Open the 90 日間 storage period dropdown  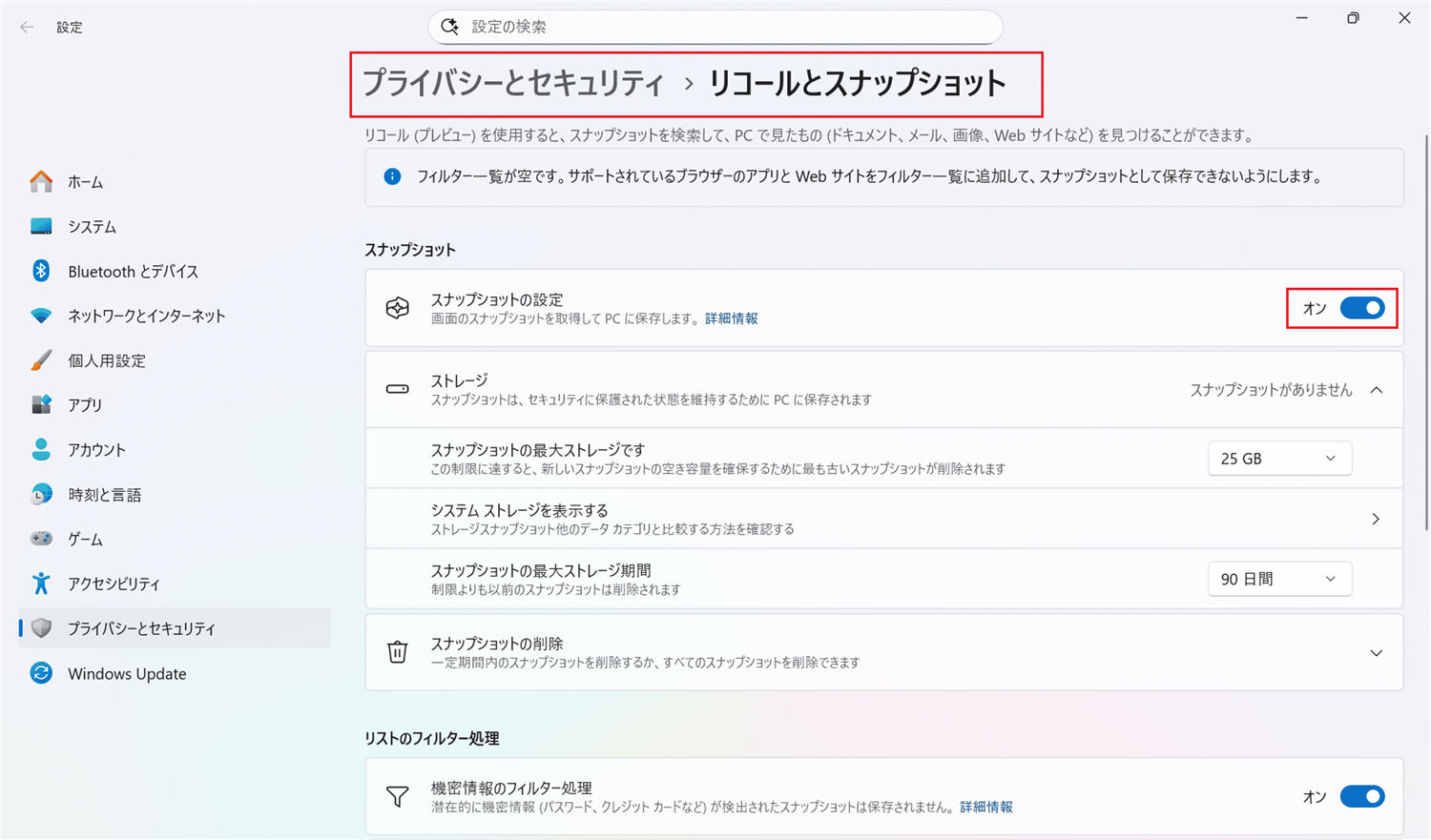[x=1279, y=579]
